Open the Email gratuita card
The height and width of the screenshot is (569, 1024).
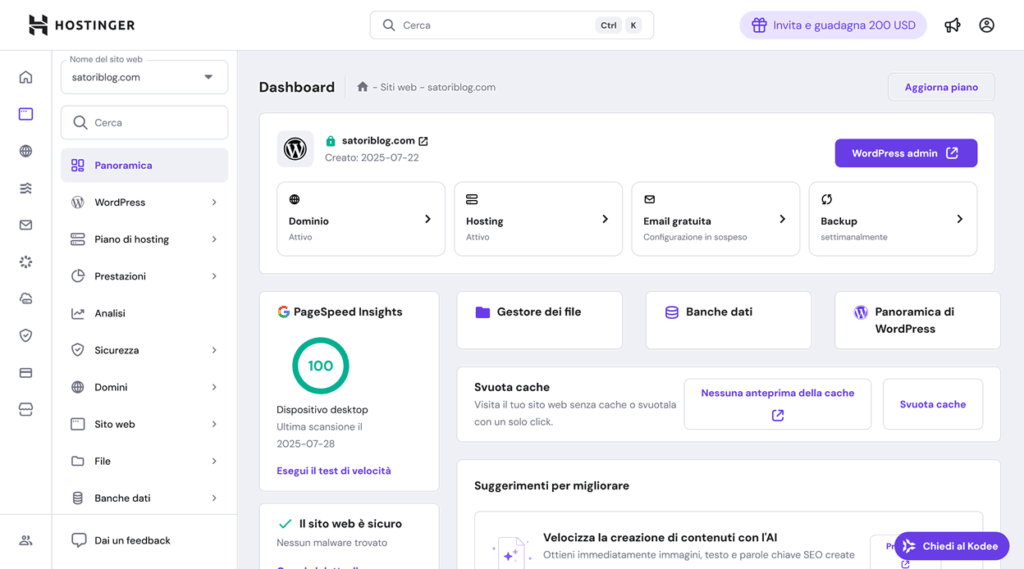click(715, 219)
